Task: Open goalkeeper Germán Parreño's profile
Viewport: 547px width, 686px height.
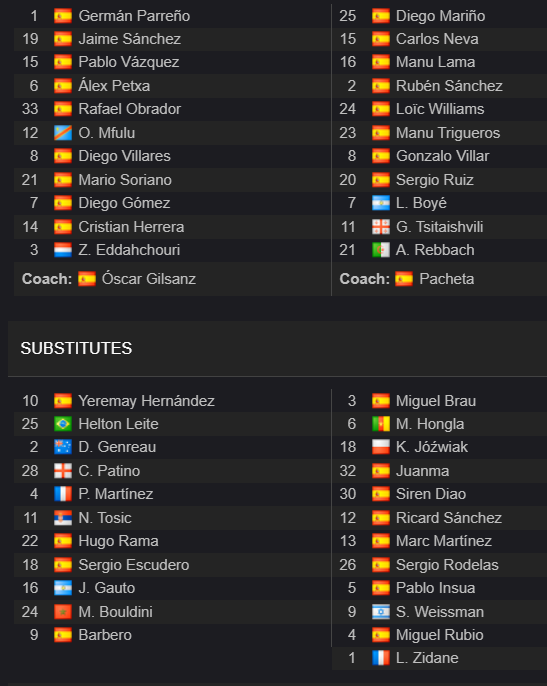Action: click(134, 16)
